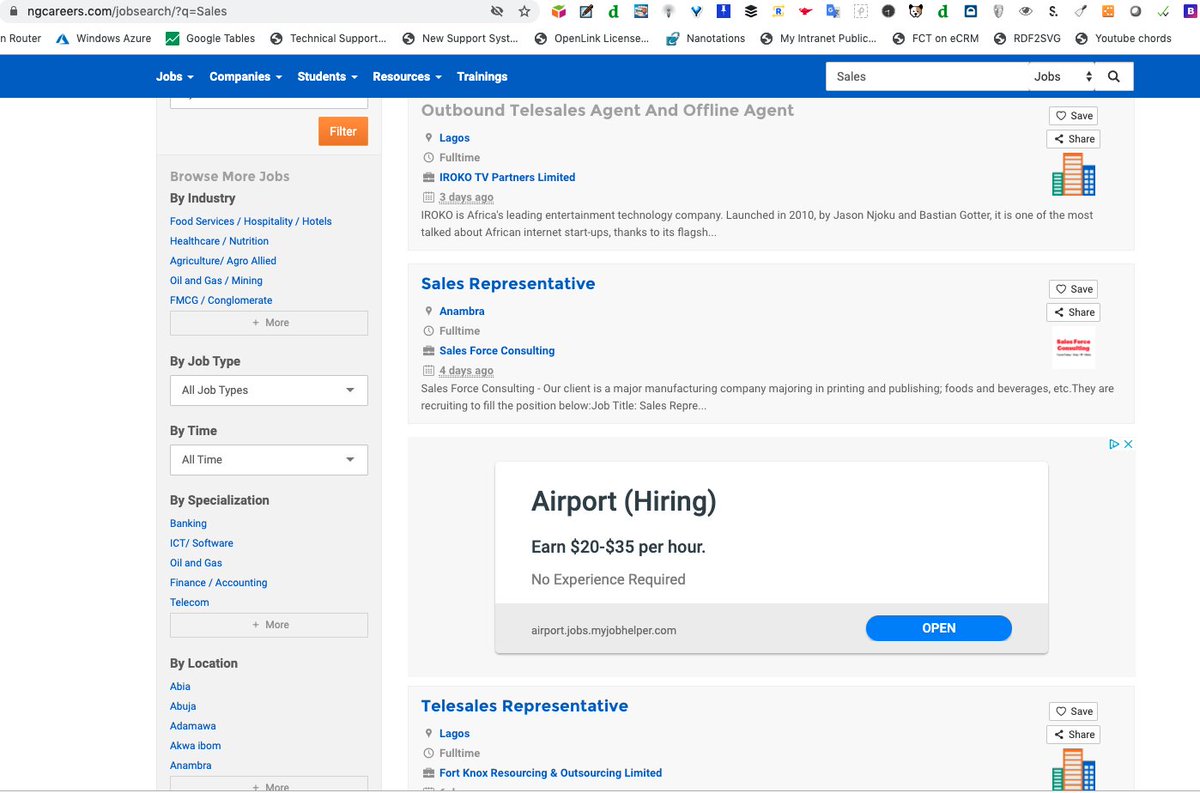Open Google Tables bookmark
The width and height of the screenshot is (1200, 793).
(x=210, y=38)
